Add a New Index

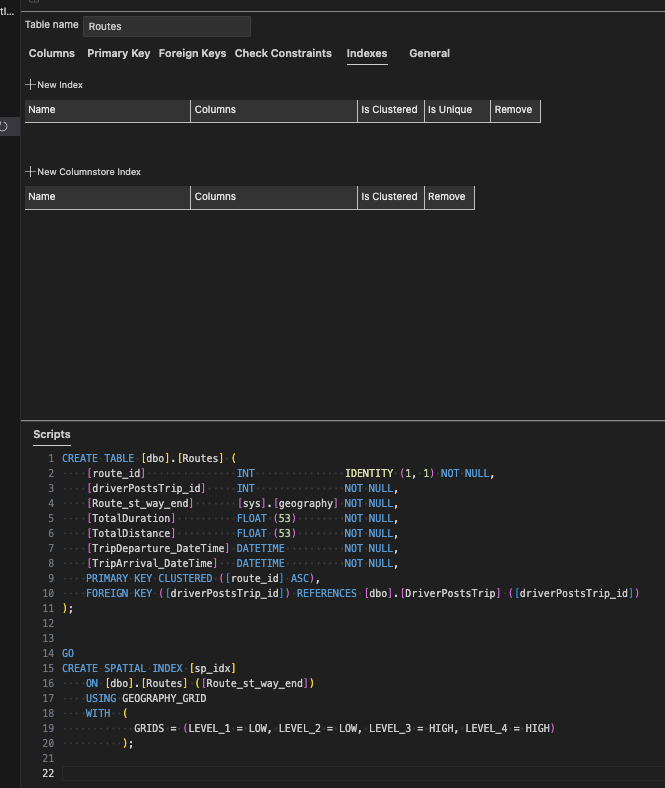54,85
